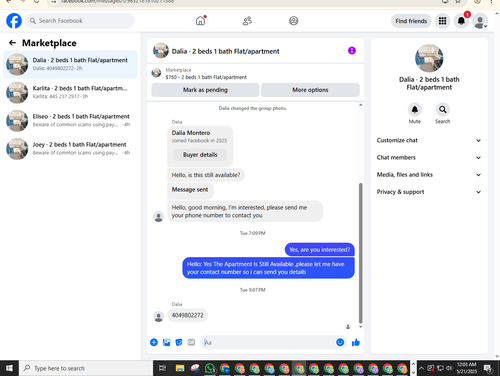The image size is (500, 376).
Task: Click the Dalia Montero name in the buyer card
Action: click(191, 133)
